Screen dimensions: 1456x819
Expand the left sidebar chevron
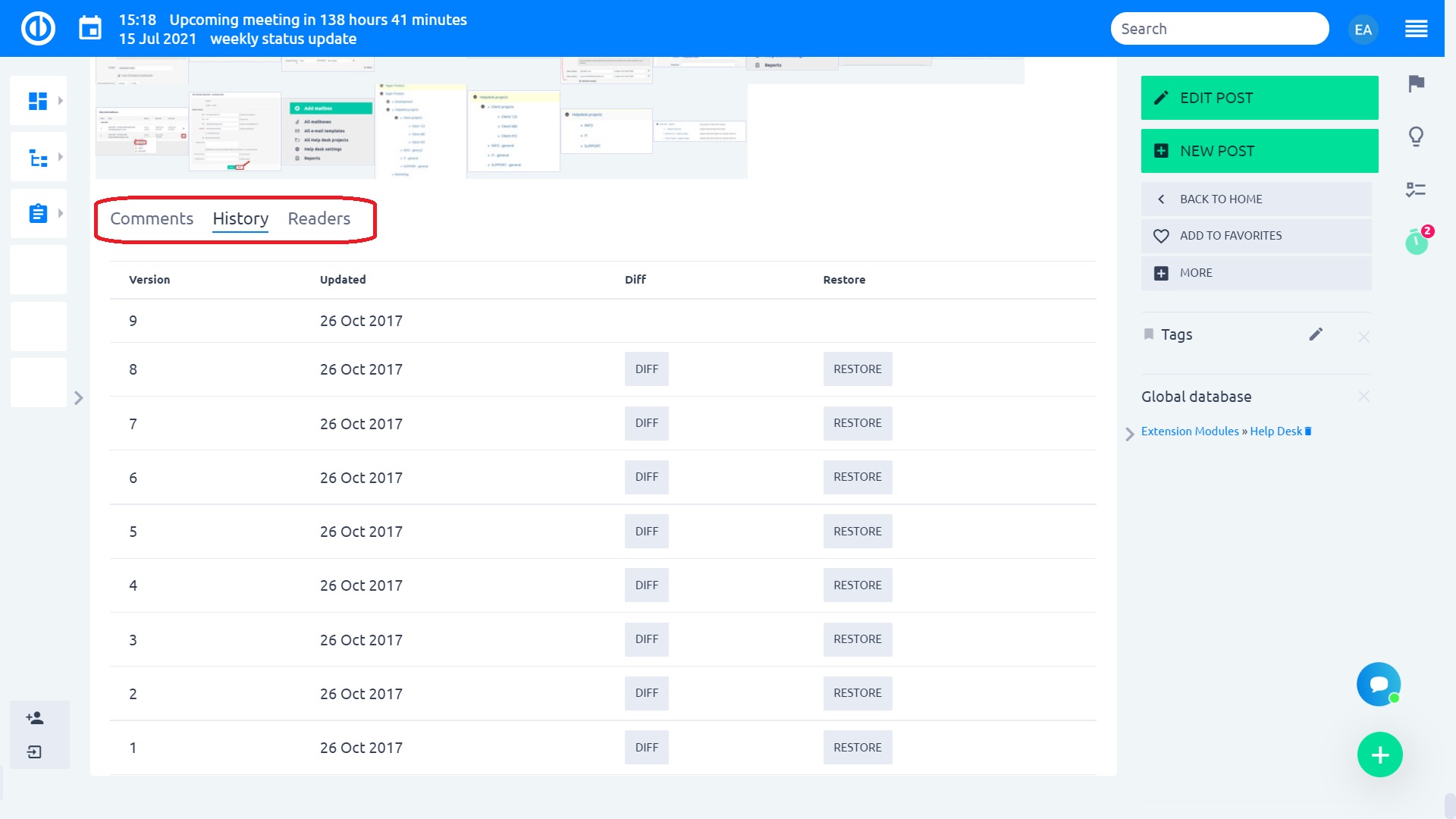(78, 398)
